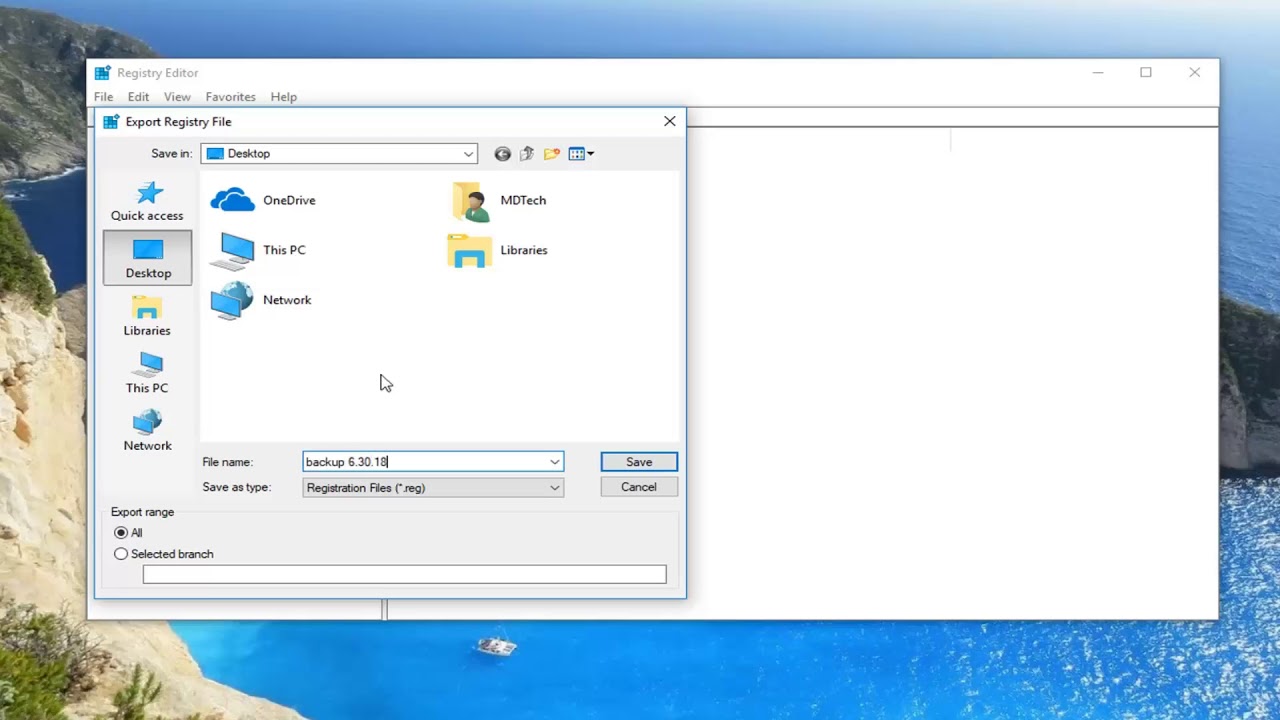1280x720 pixels.
Task: Expand the File name history dropdown
Action: tap(554, 461)
